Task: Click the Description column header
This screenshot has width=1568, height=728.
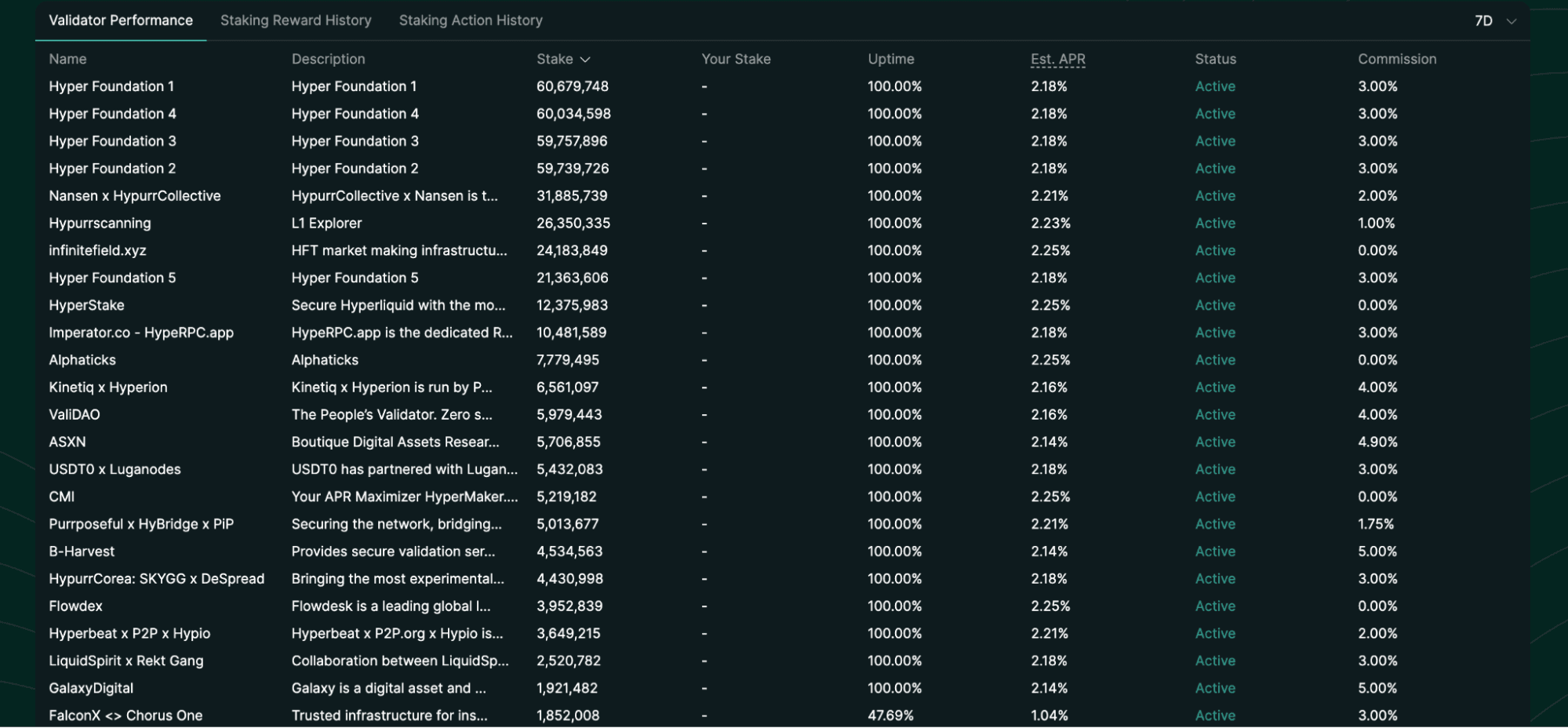Action: (x=328, y=59)
